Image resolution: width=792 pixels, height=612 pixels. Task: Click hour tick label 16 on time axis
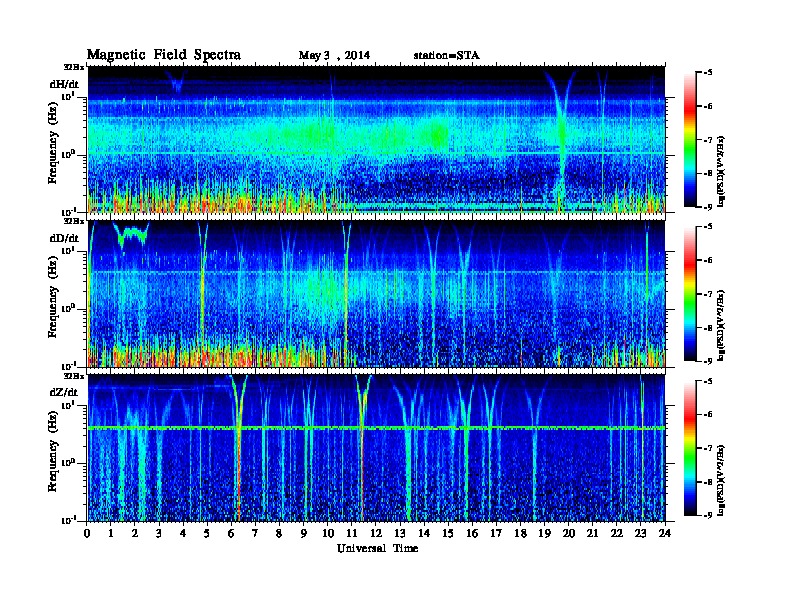point(472,533)
